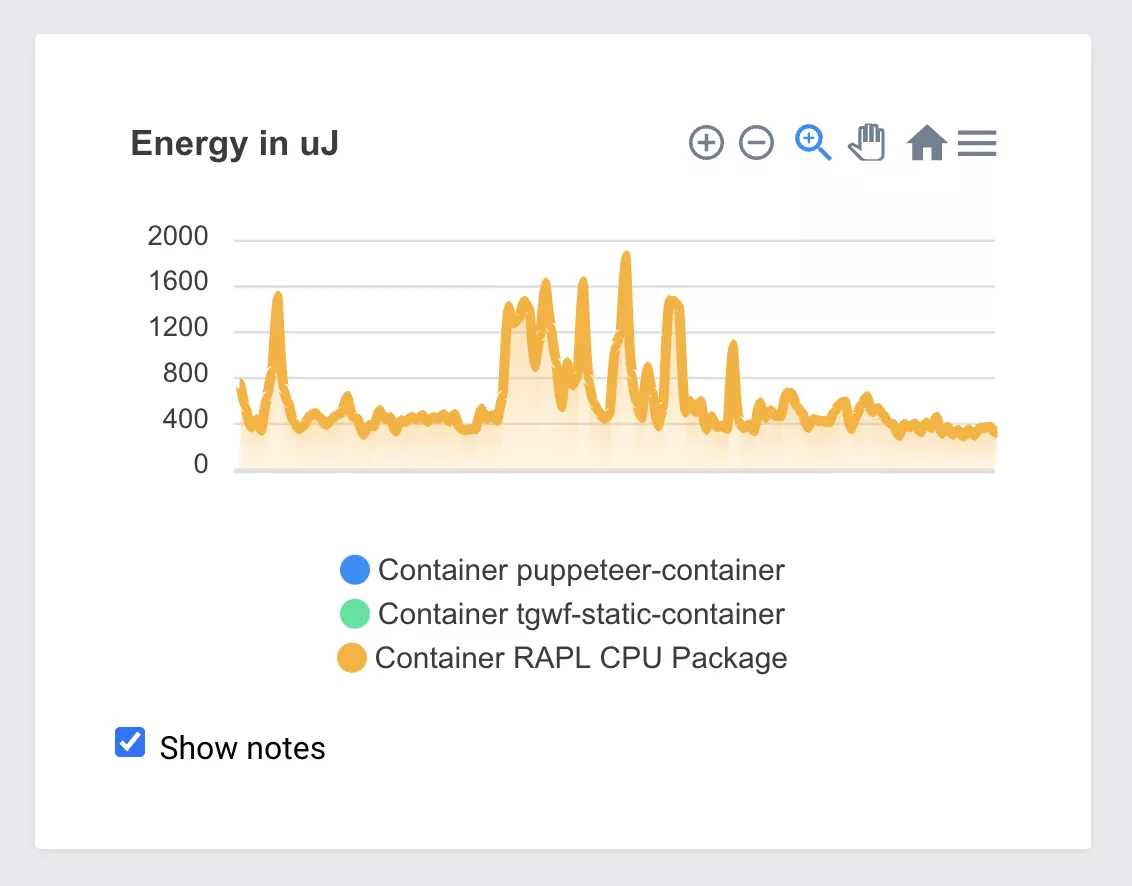Click the Container tgwf-static-container legend label

[x=581, y=614]
